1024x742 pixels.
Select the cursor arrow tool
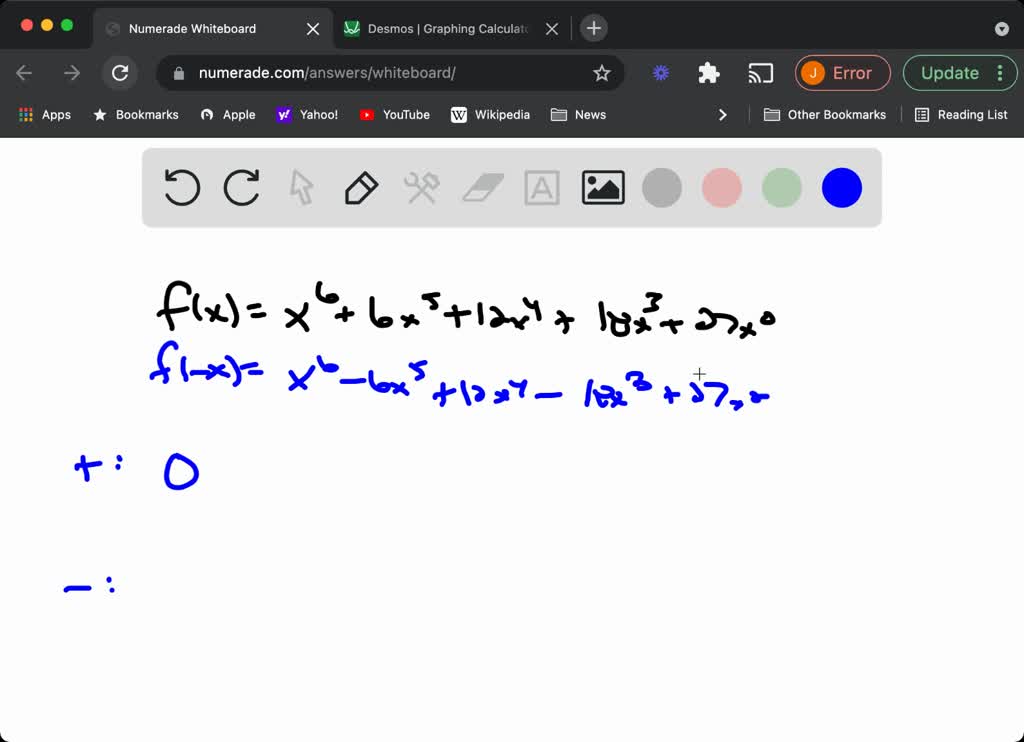(x=301, y=187)
